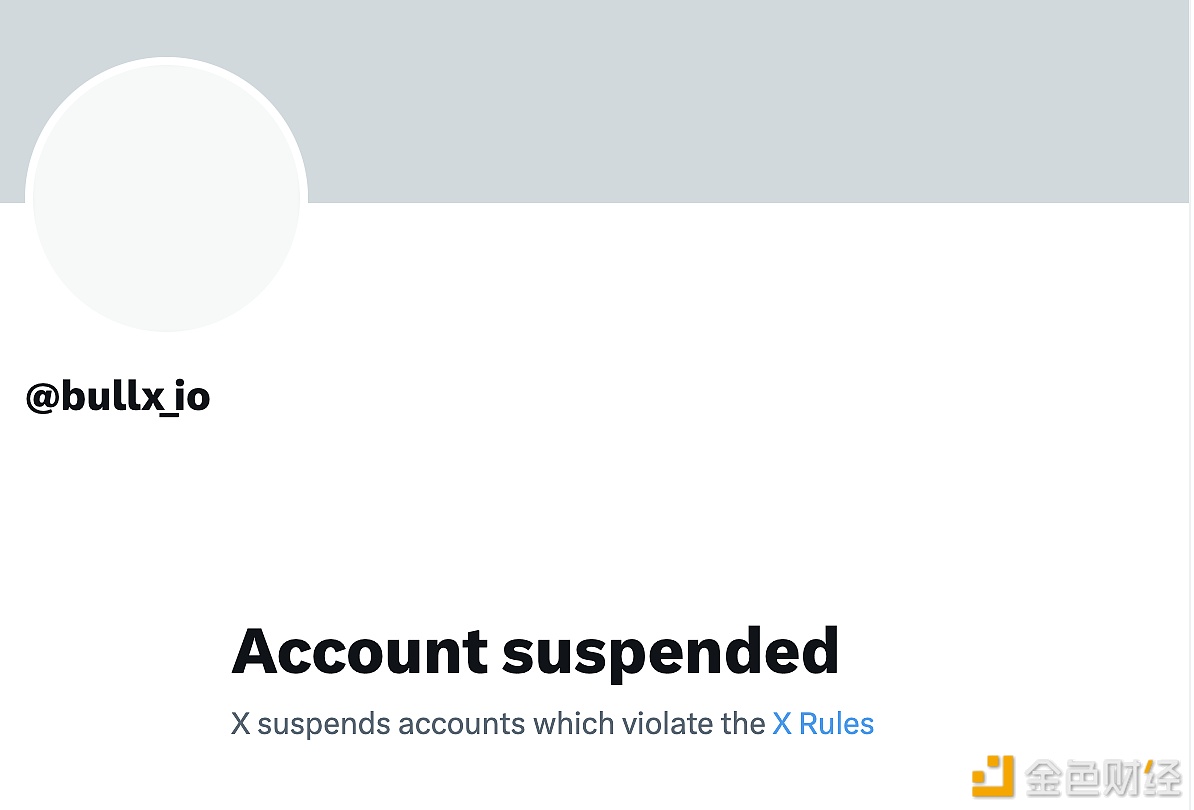The image size is (1194, 810).
Task: Click the word "suspends" in the description
Action: coord(323,723)
